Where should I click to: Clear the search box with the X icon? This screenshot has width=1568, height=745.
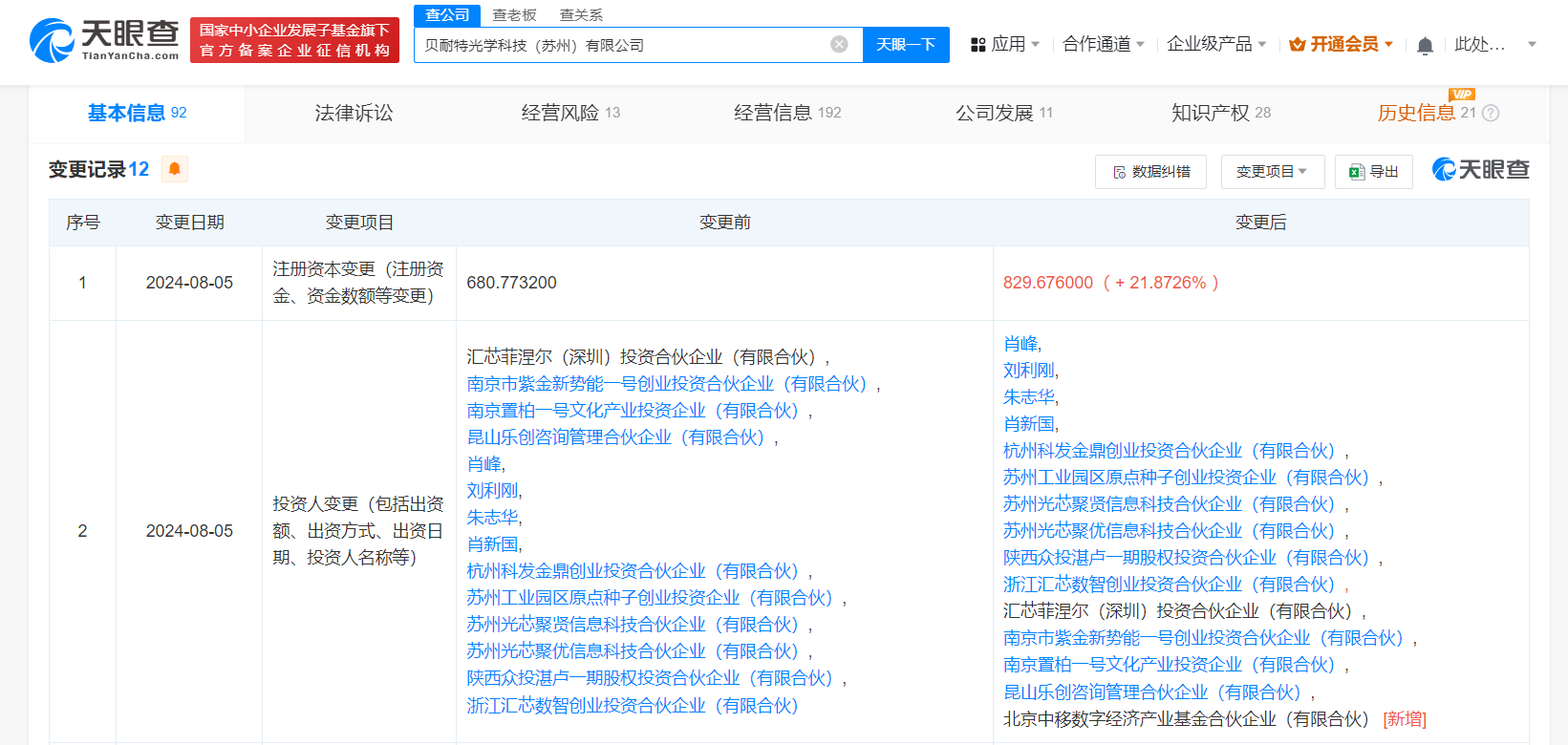(839, 45)
